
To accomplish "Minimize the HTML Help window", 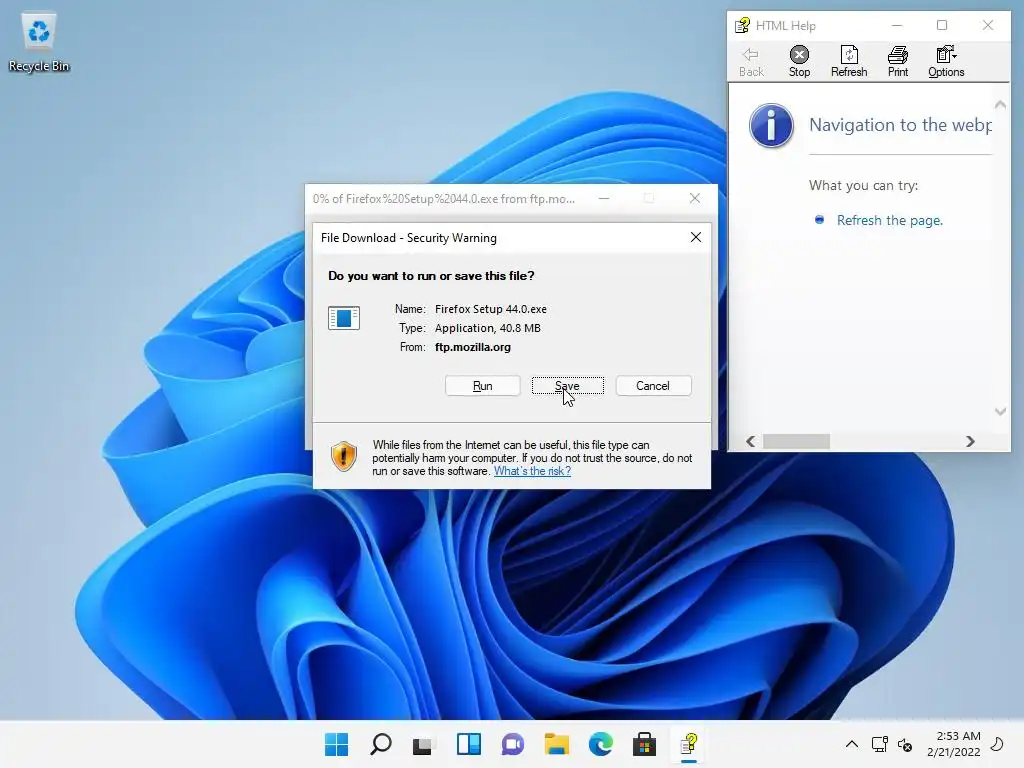I will coord(897,25).
